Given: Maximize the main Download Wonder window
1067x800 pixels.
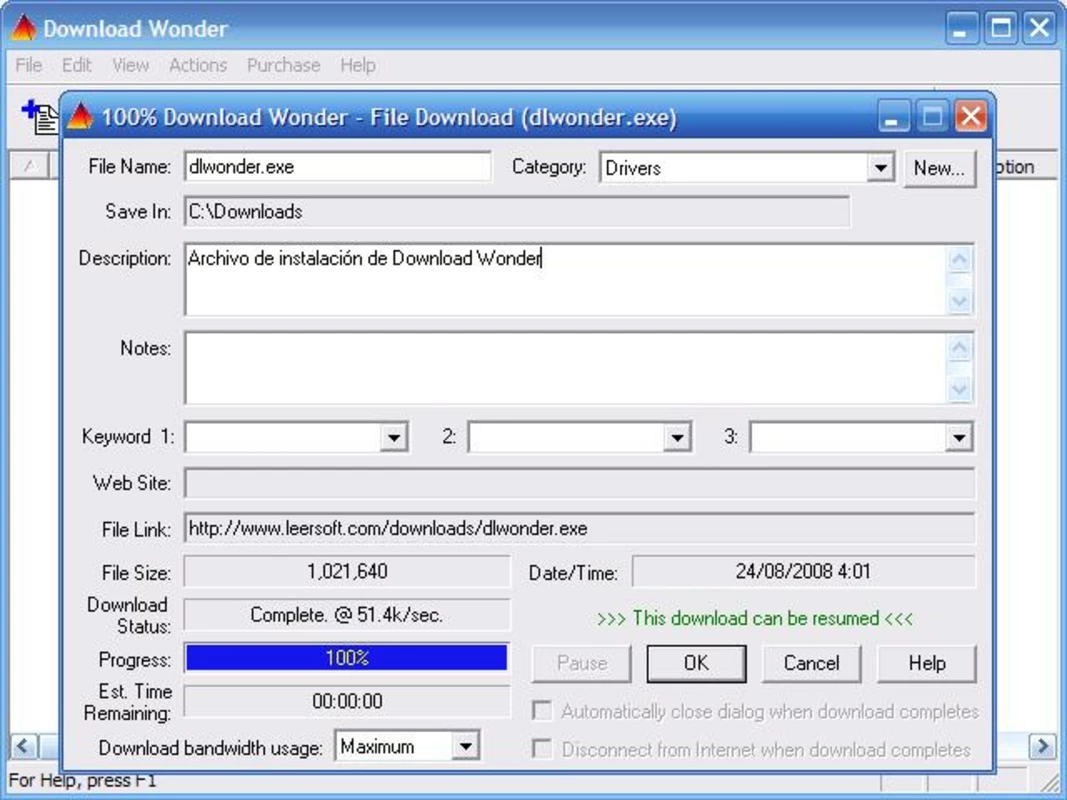Looking at the screenshot, I should point(1000,28).
